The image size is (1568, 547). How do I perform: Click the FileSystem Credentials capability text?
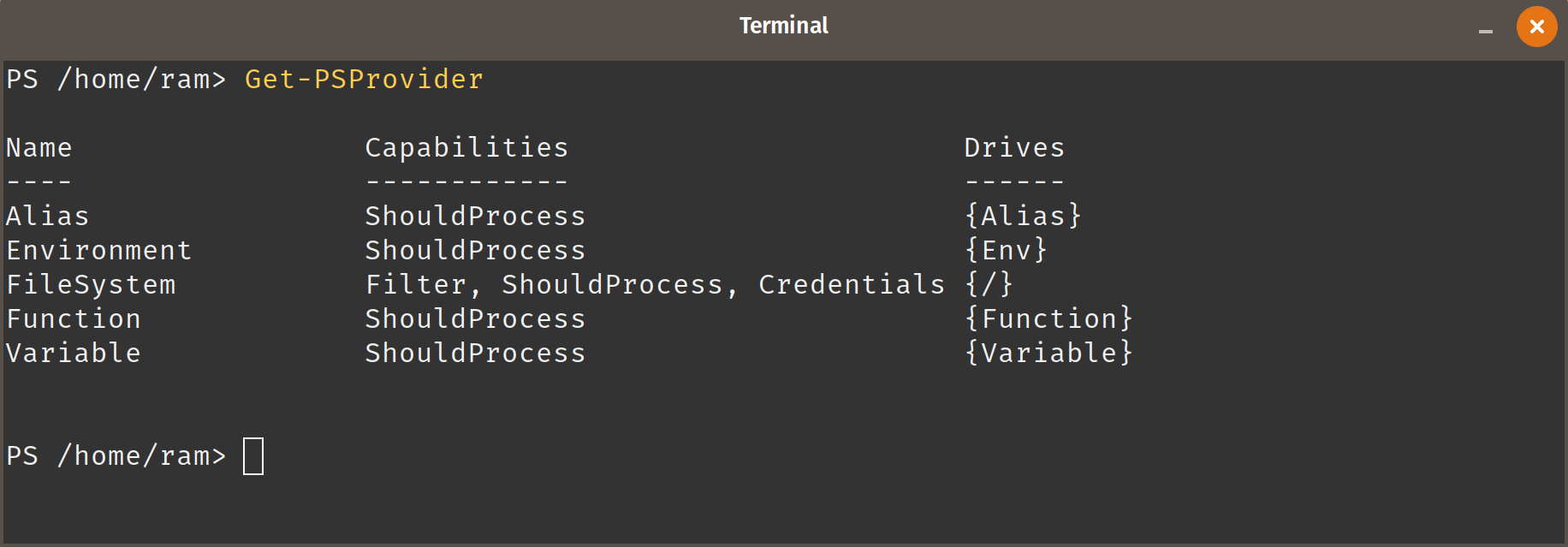pos(852,284)
